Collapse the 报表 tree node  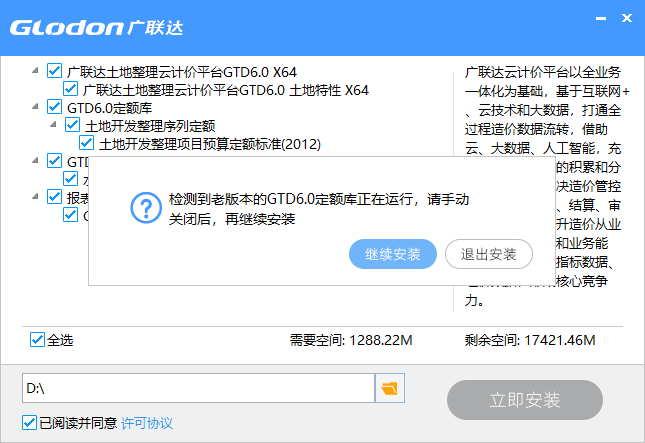coord(35,197)
